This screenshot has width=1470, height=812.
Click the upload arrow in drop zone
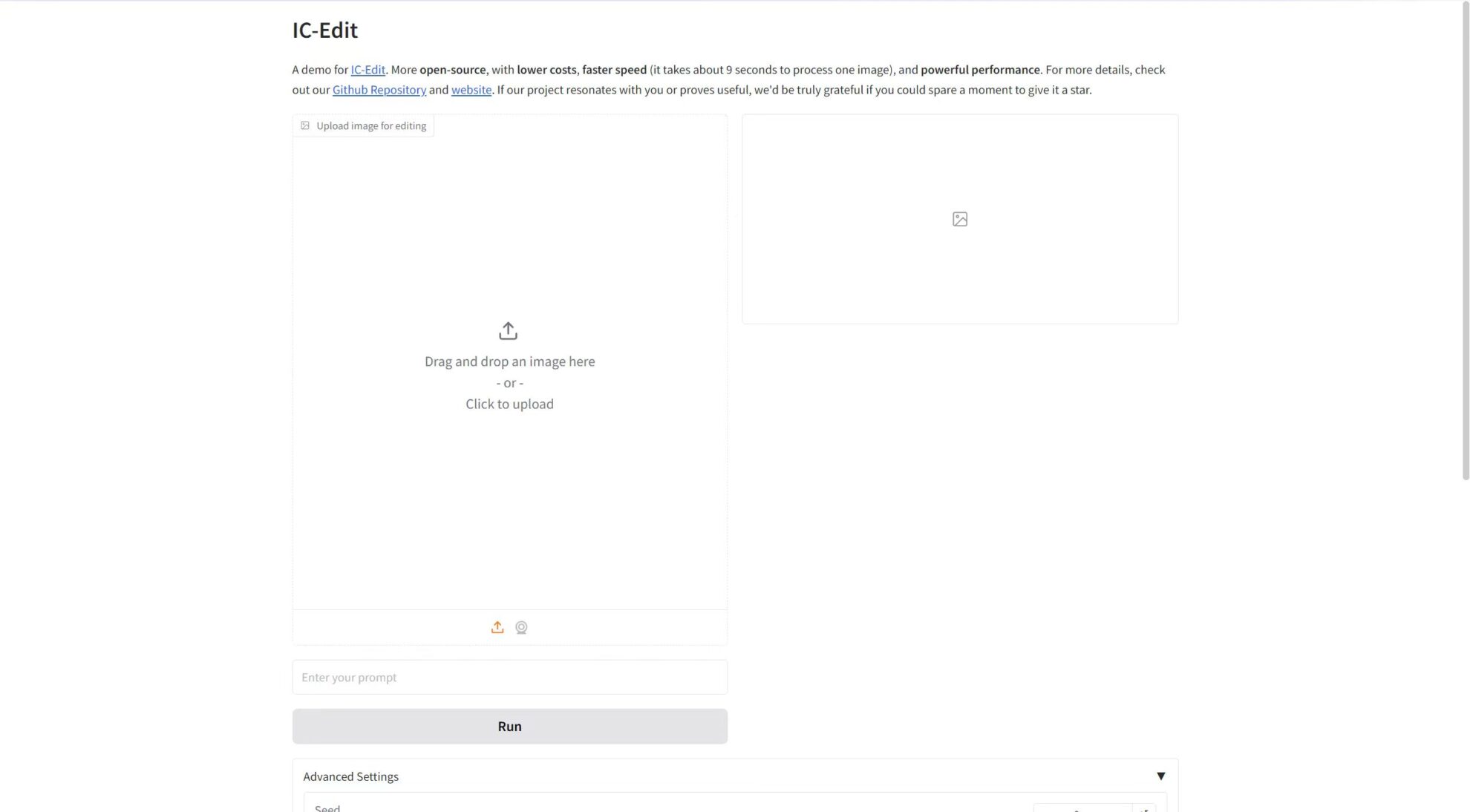(508, 331)
